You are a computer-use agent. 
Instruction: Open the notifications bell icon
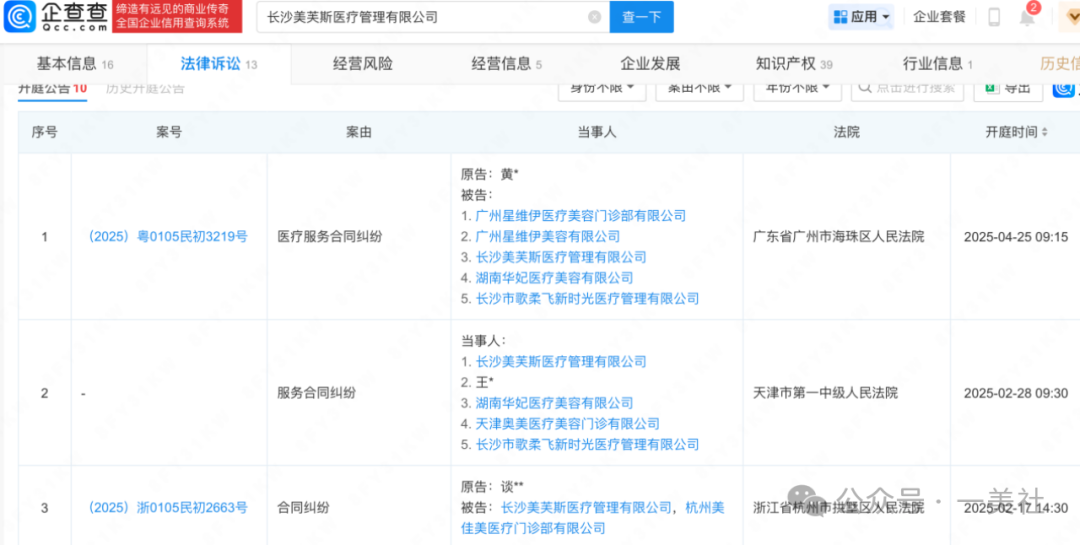pos(1027,17)
